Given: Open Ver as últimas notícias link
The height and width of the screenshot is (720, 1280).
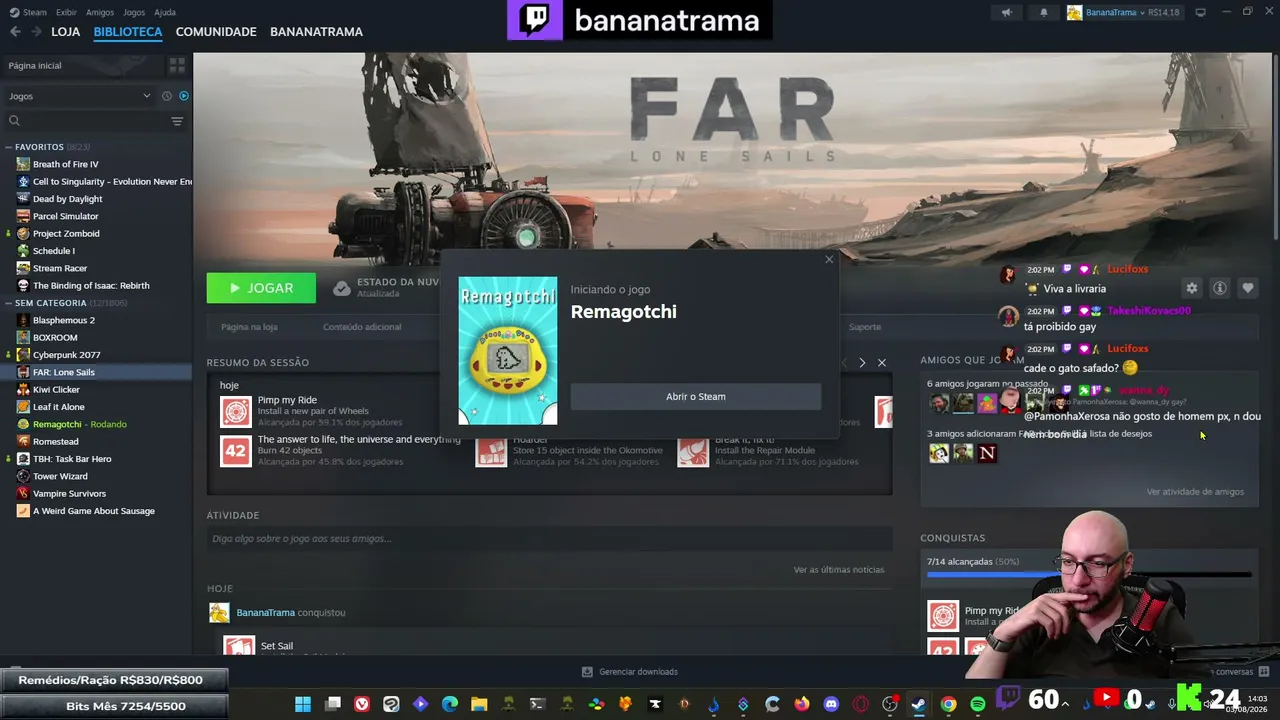Looking at the screenshot, I should point(839,570).
